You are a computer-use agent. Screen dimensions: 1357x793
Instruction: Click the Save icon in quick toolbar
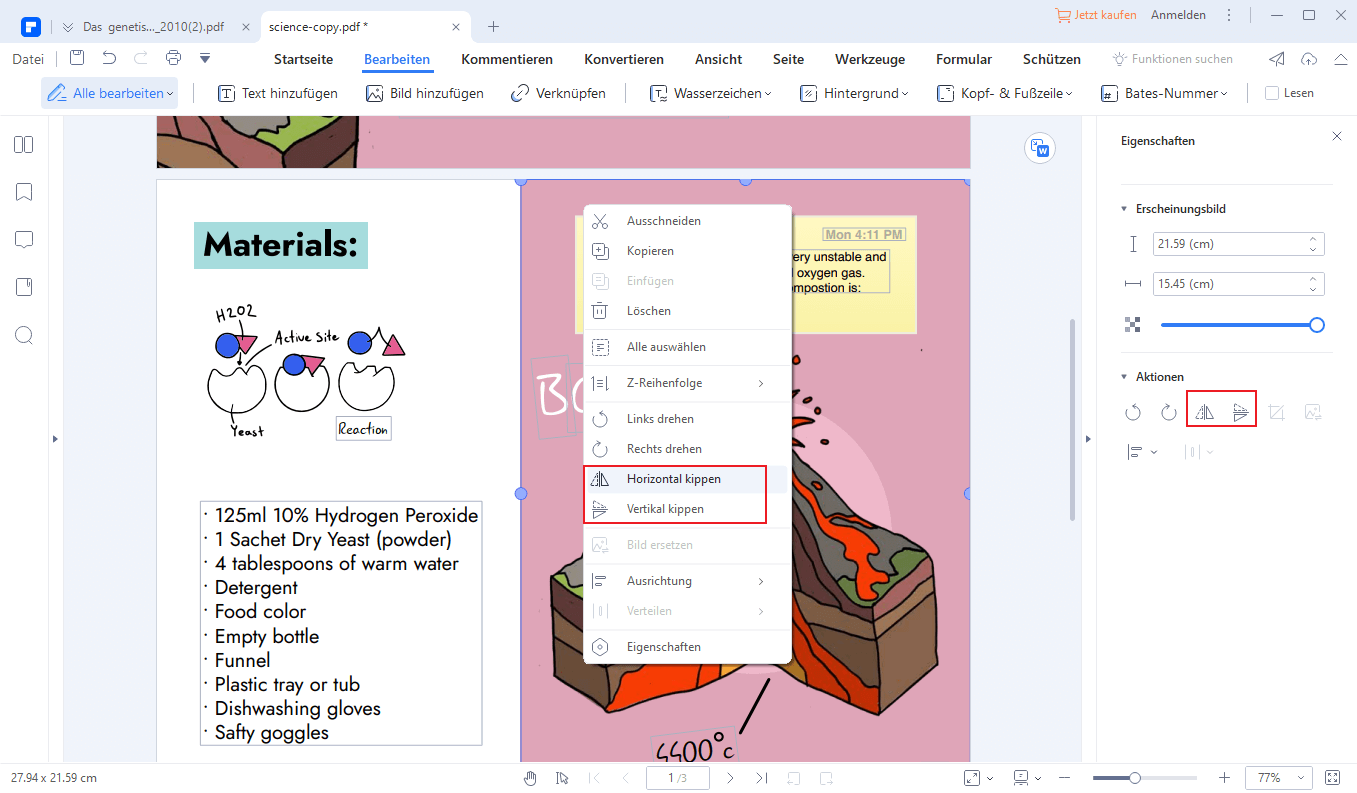[77, 58]
